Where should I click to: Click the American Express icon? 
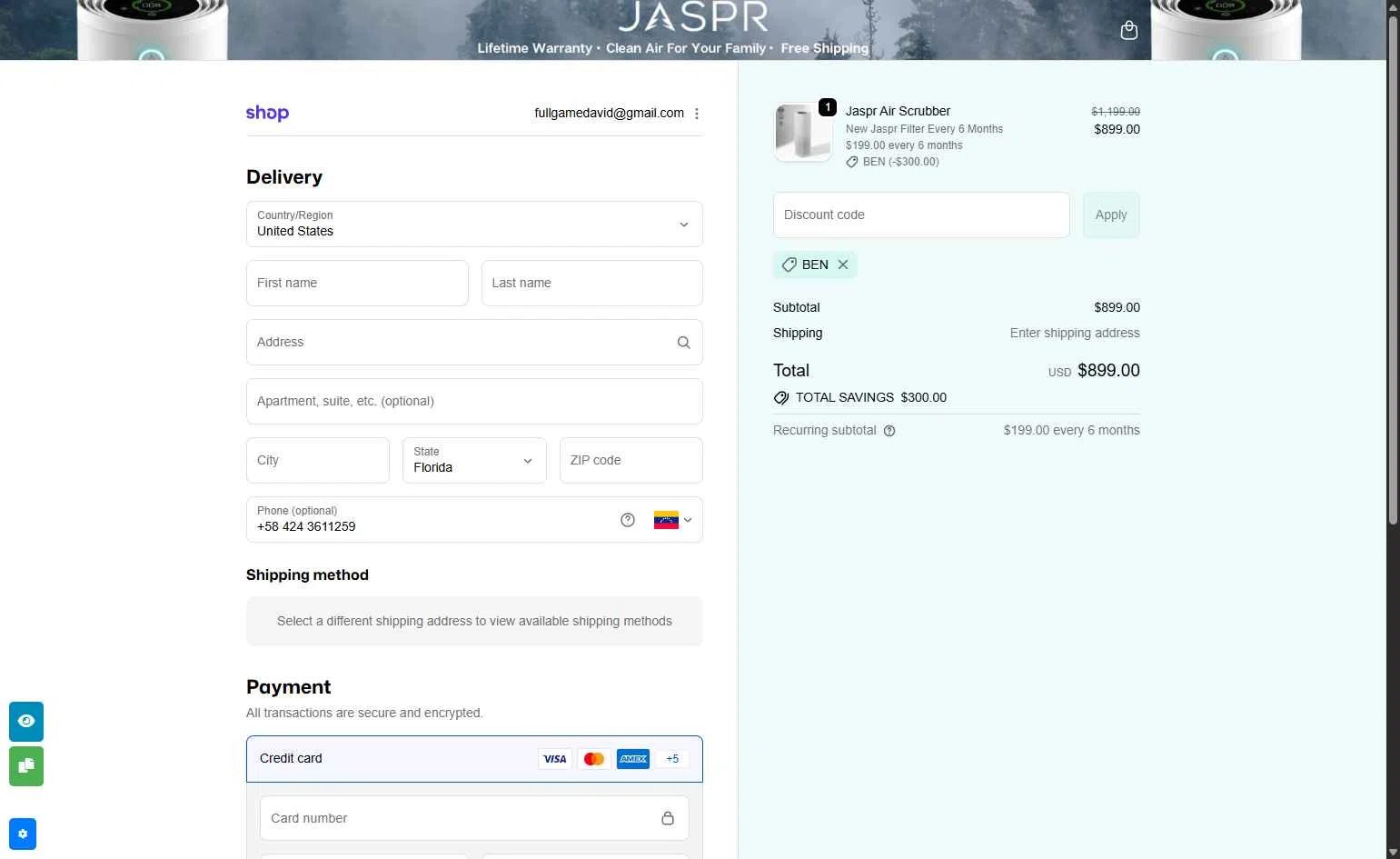tap(633, 759)
